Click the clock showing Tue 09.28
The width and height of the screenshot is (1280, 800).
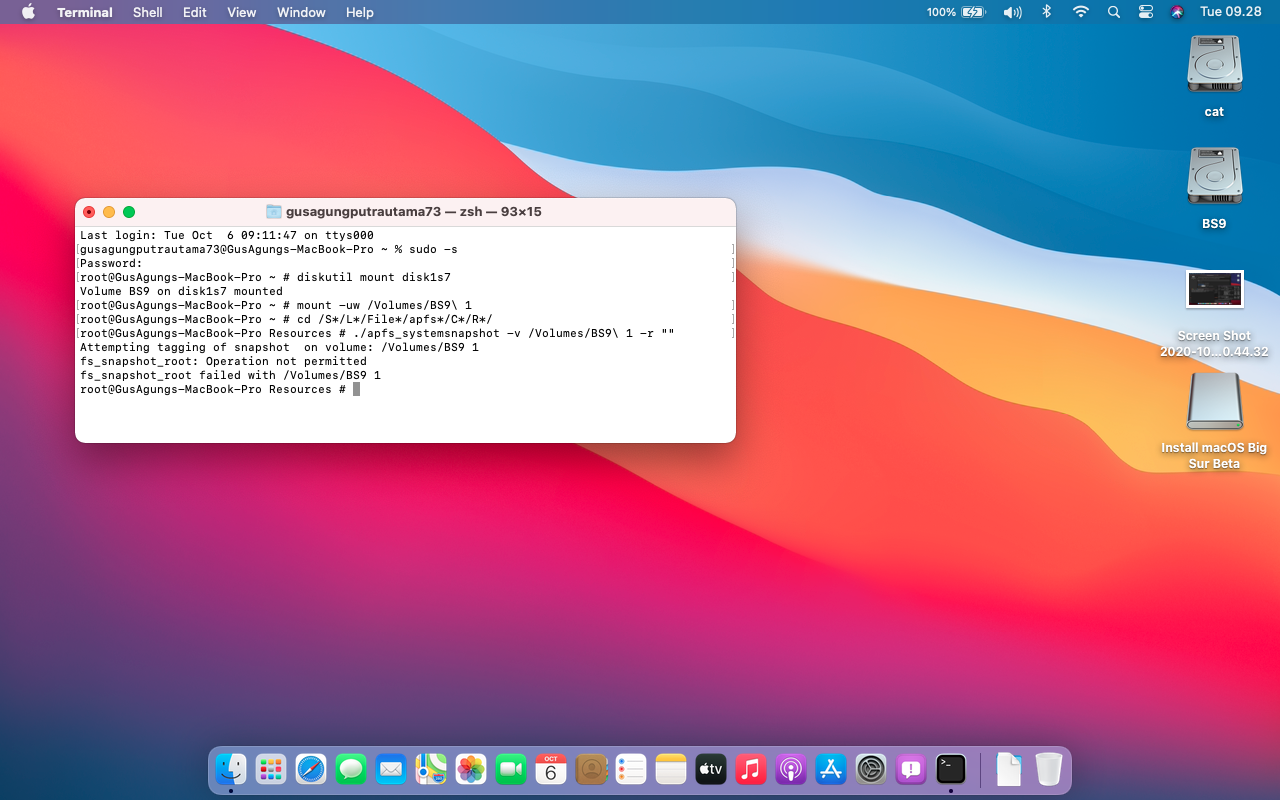[x=1231, y=12]
